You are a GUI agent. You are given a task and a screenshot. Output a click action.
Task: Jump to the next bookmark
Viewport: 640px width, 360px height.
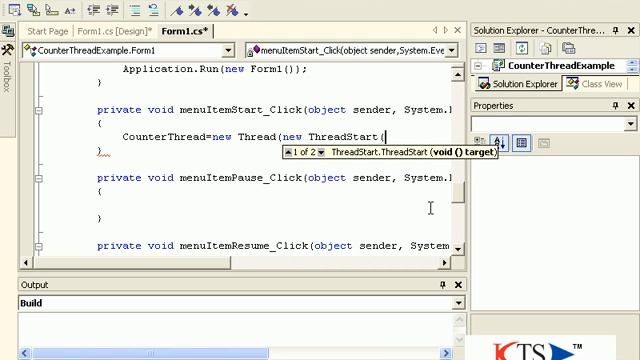[x=195, y=10]
